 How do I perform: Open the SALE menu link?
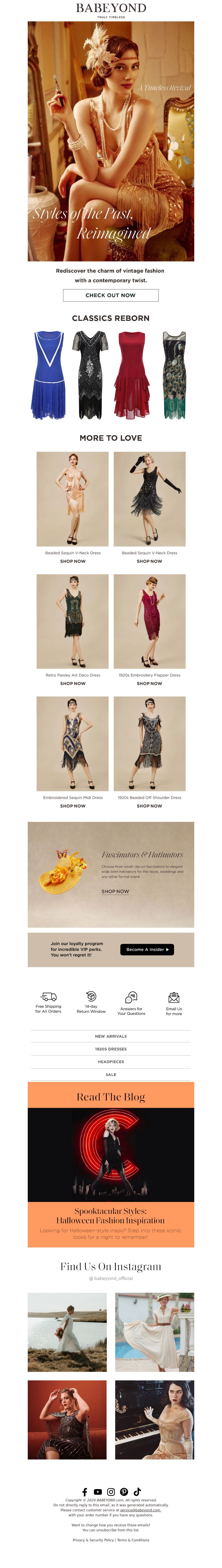[111, 1074]
